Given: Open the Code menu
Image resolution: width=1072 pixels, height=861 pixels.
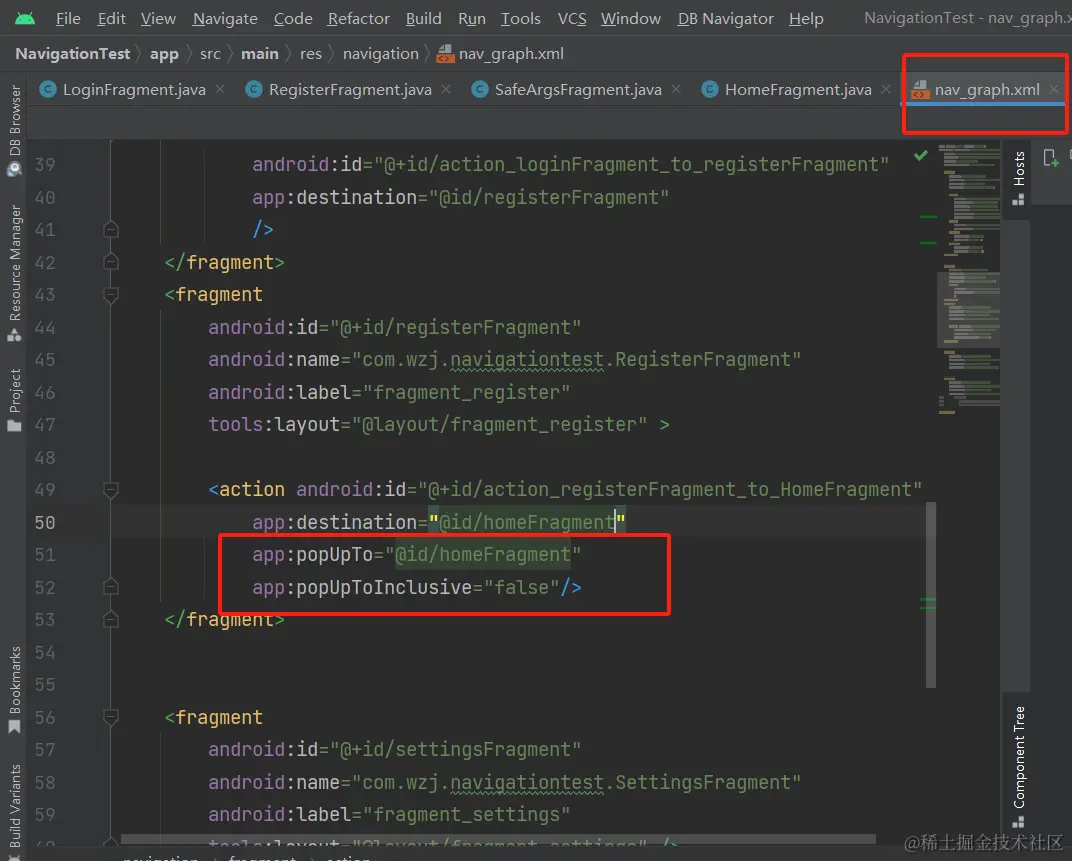Looking at the screenshot, I should click(293, 18).
